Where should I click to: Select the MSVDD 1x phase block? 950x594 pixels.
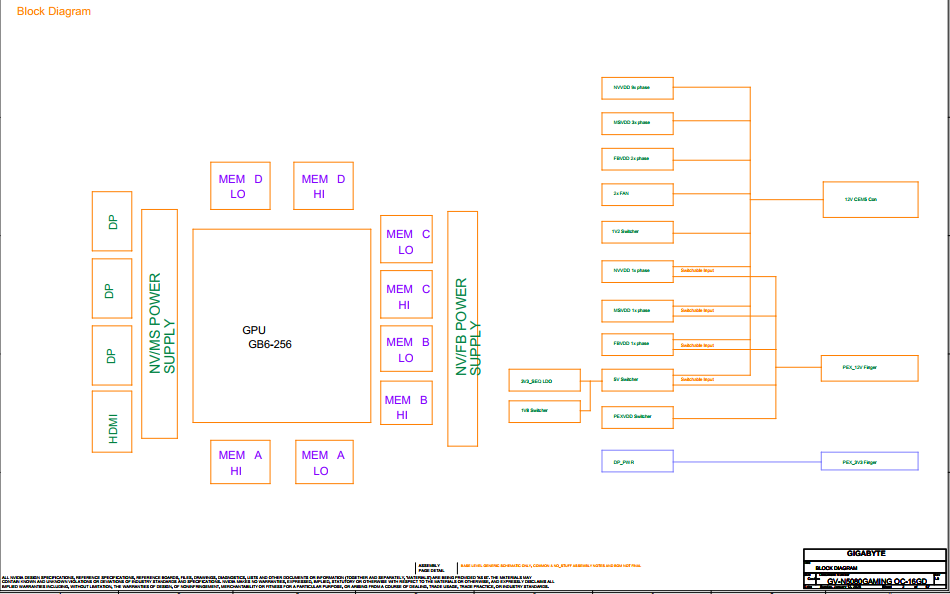637,310
